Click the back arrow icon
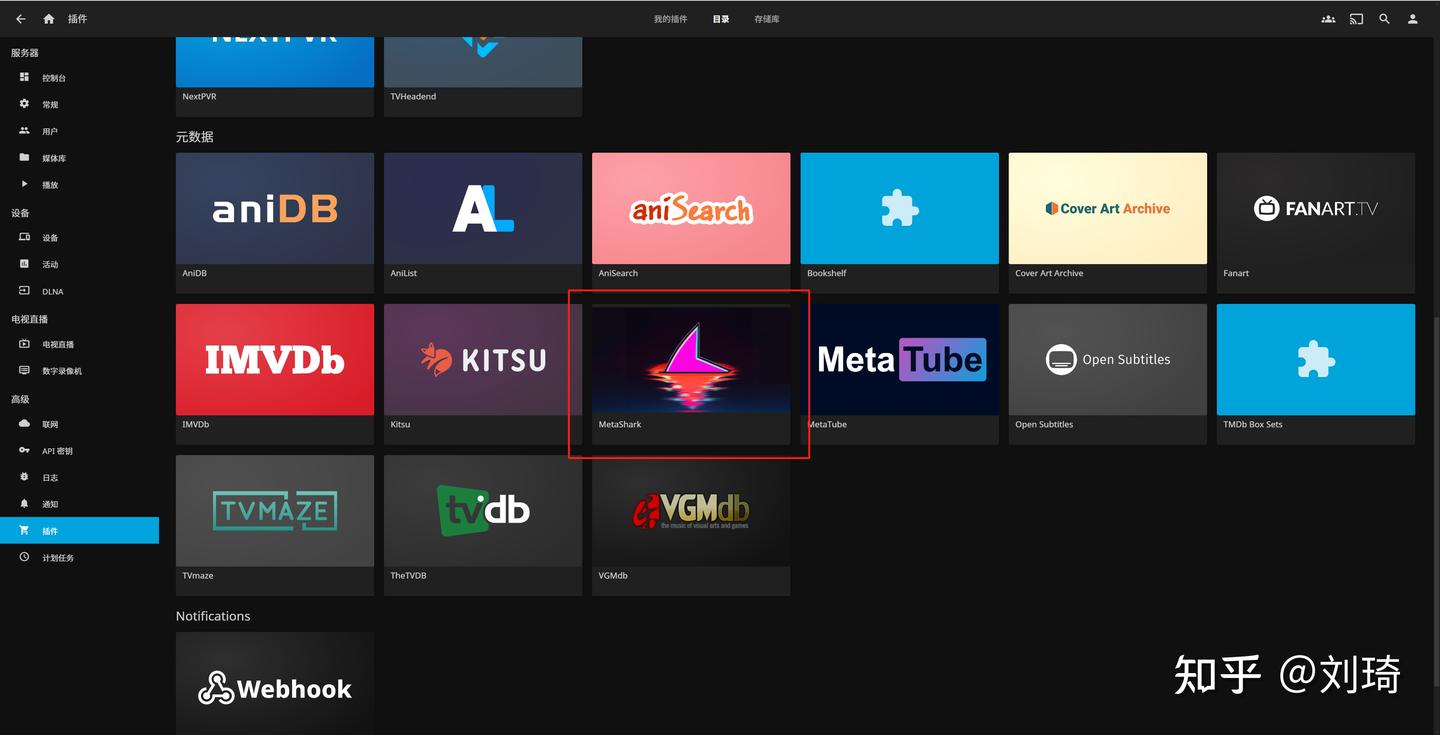 (21, 19)
